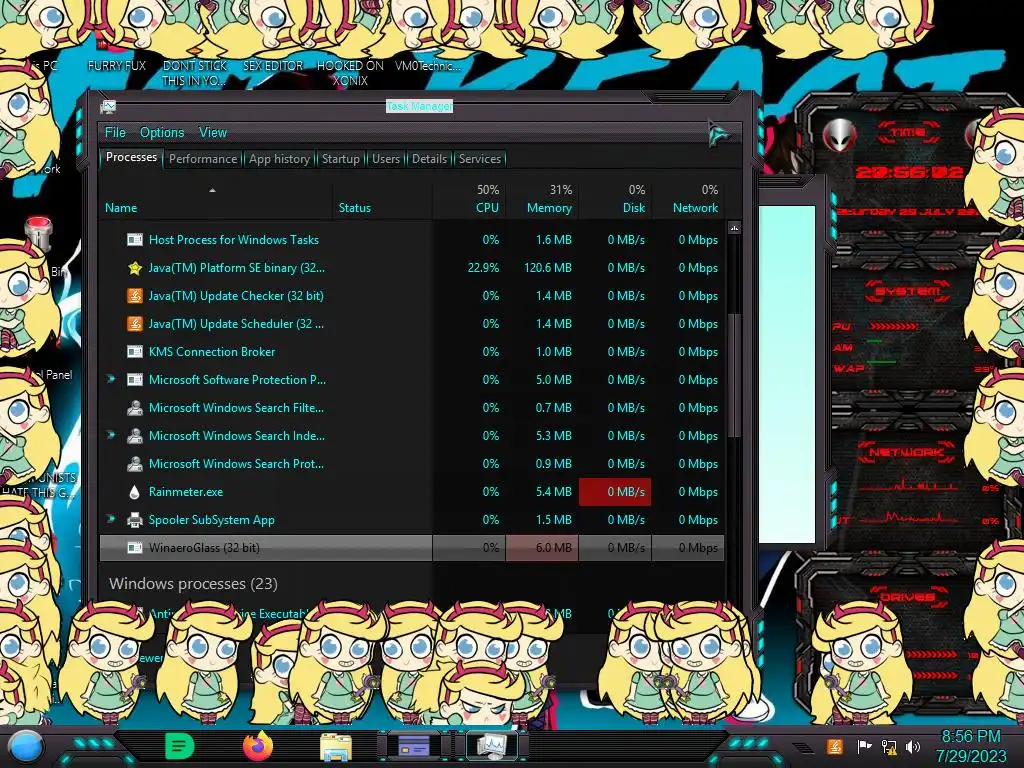The image size is (1024, 768).
Task: Select the Rainmeter.exe process name
Action: 186,492
